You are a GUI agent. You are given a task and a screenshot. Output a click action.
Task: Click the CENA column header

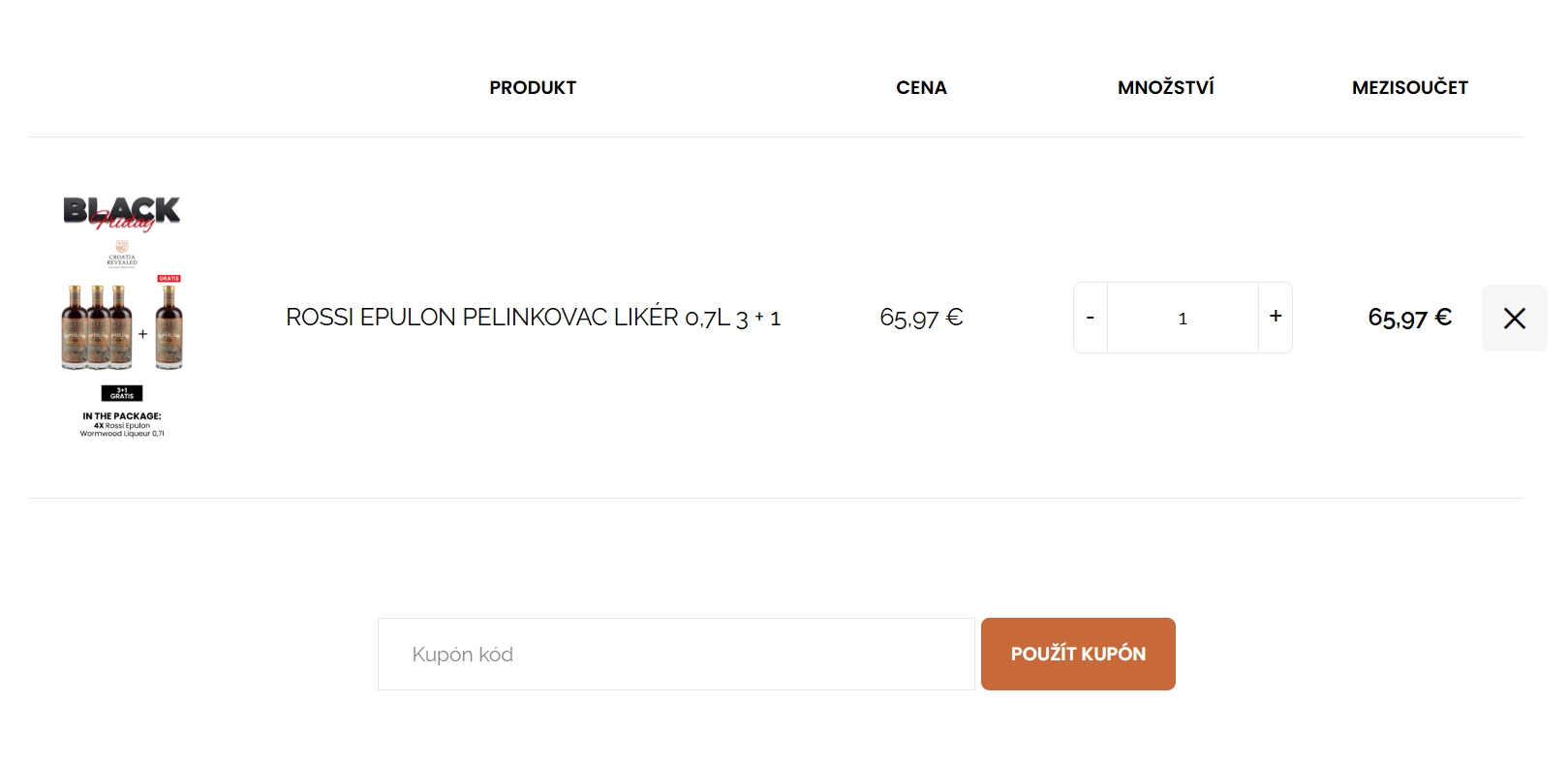click(921, 88)
